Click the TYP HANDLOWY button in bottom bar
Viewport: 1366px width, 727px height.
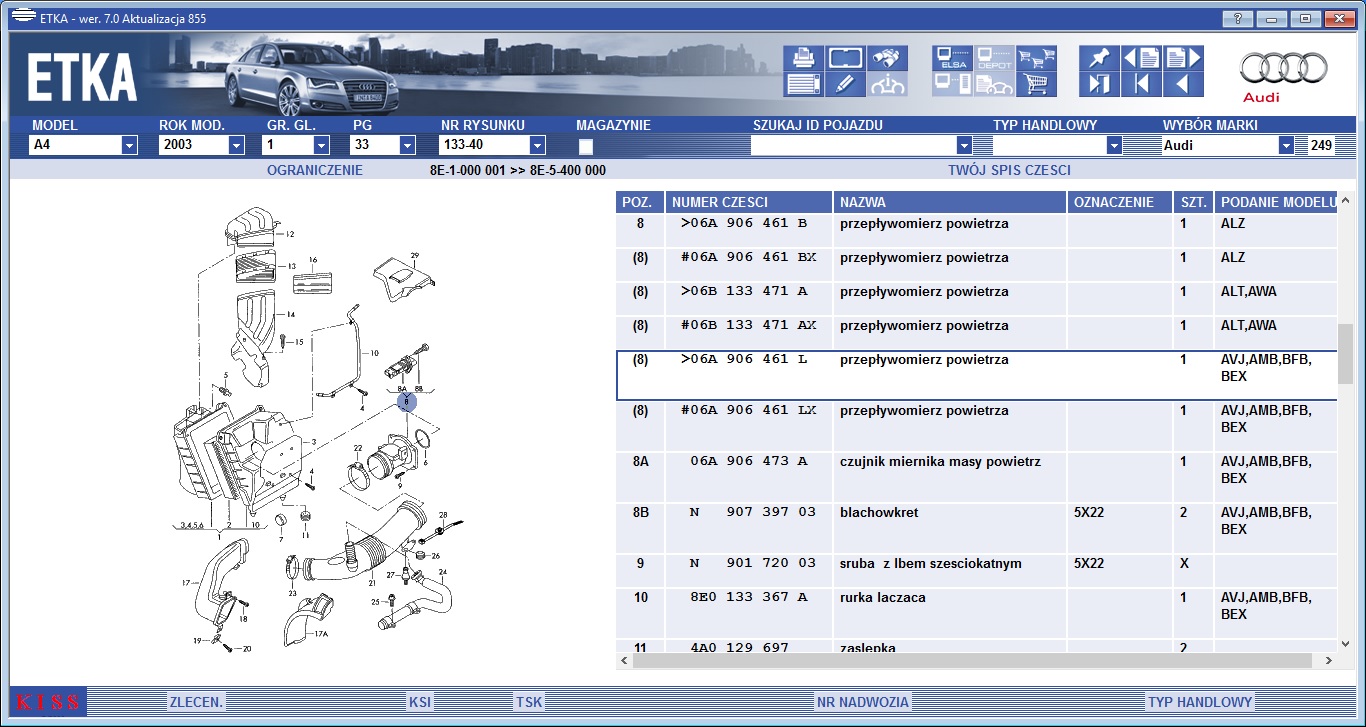point(1200,702)
